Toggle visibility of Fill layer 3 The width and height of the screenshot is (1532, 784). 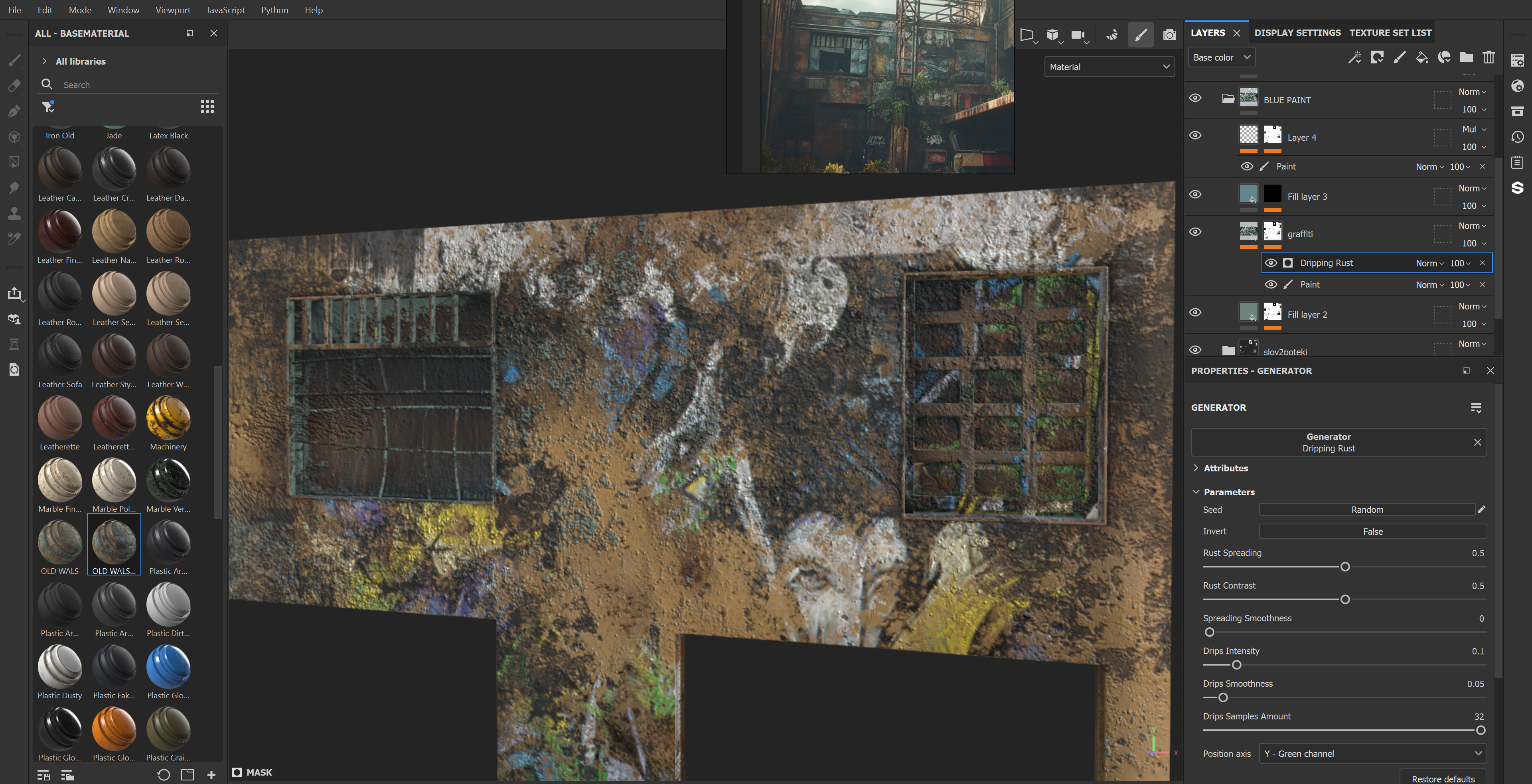point(1195,194)
